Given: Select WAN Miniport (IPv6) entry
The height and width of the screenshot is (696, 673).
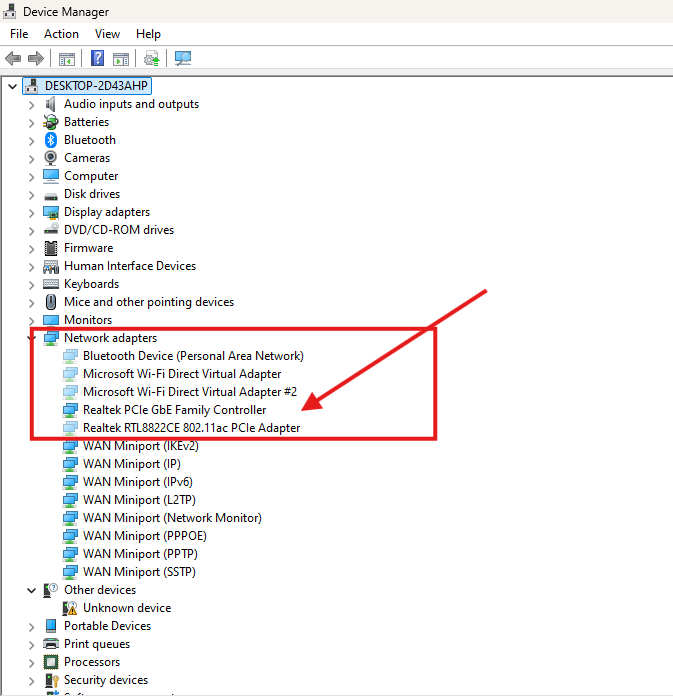Looking at the screenshot, I should tap(138, 482).
